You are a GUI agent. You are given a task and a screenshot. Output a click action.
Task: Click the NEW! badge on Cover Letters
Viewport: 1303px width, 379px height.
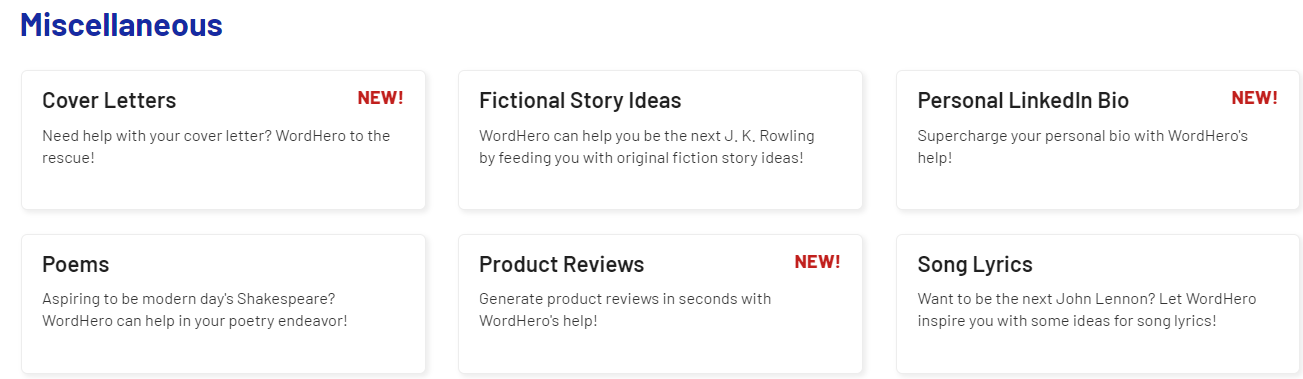380,98
